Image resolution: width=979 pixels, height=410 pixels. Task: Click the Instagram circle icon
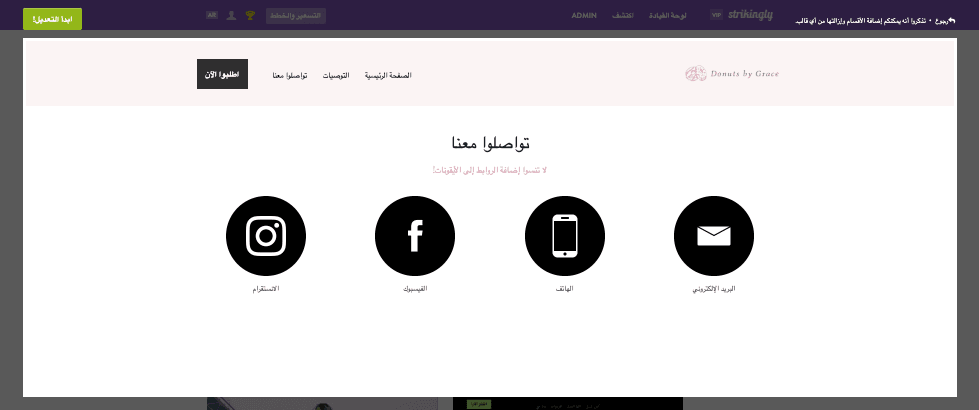[x=266, y=236]
